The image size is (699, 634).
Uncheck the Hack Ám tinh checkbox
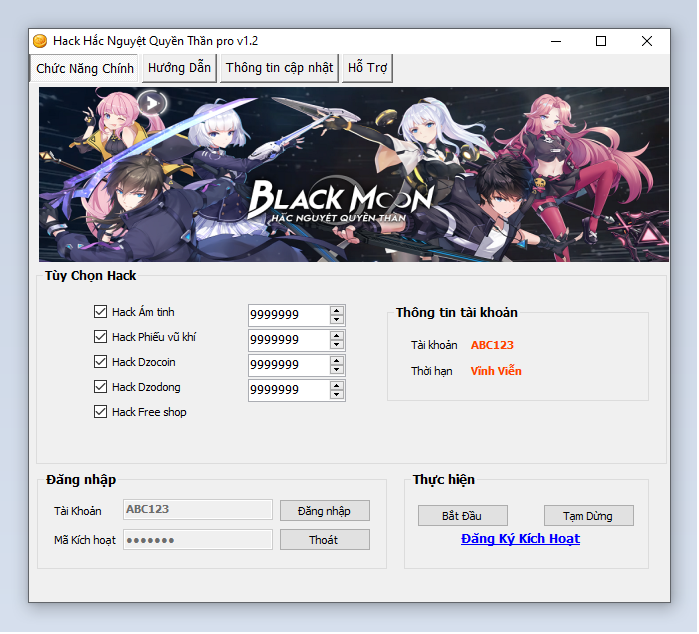point(100,312)
